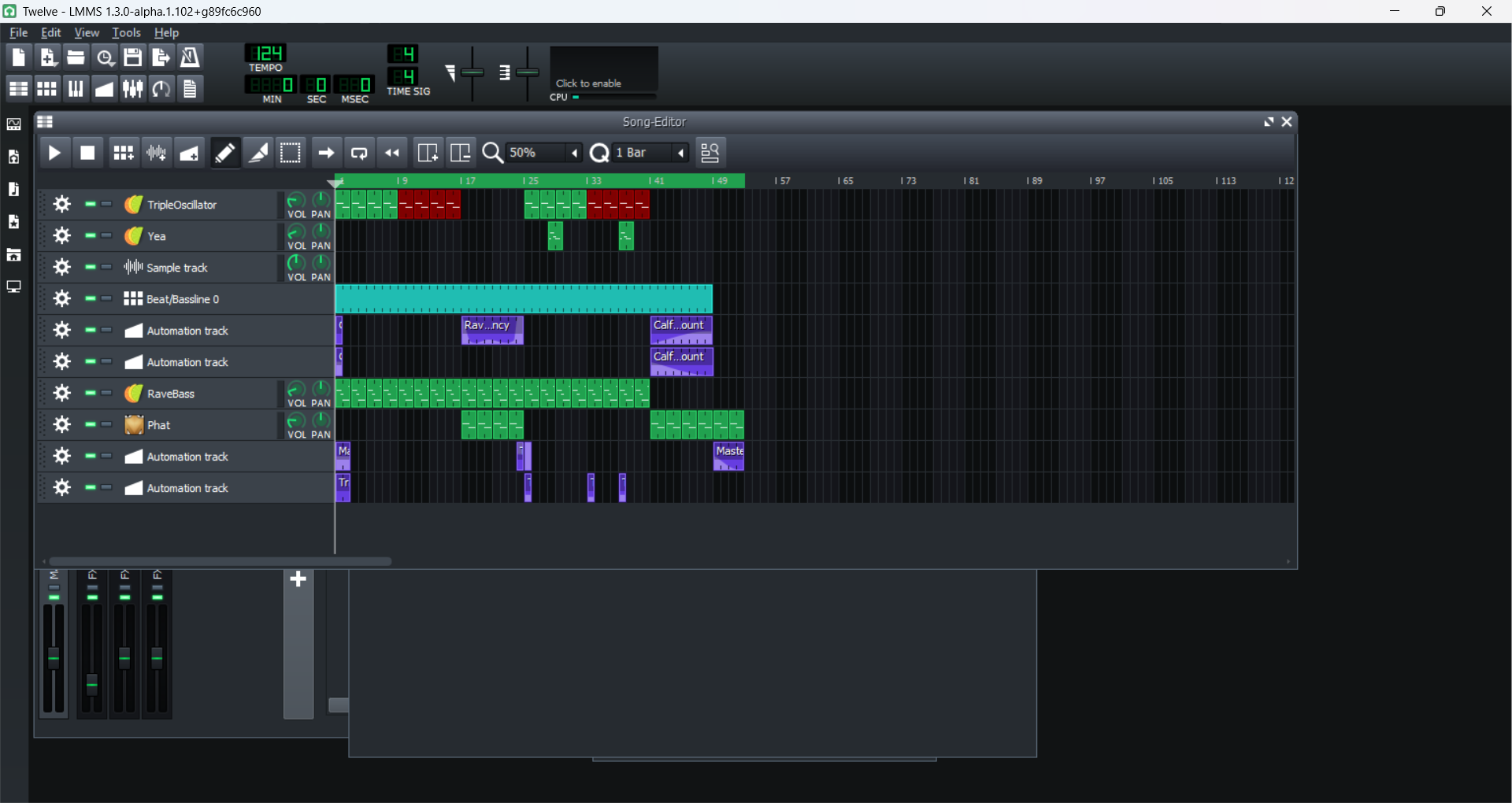The width and height of the screenshot is (1512, 803).
Task: Play the song in Song-Editor
Action: click(54, 153)
